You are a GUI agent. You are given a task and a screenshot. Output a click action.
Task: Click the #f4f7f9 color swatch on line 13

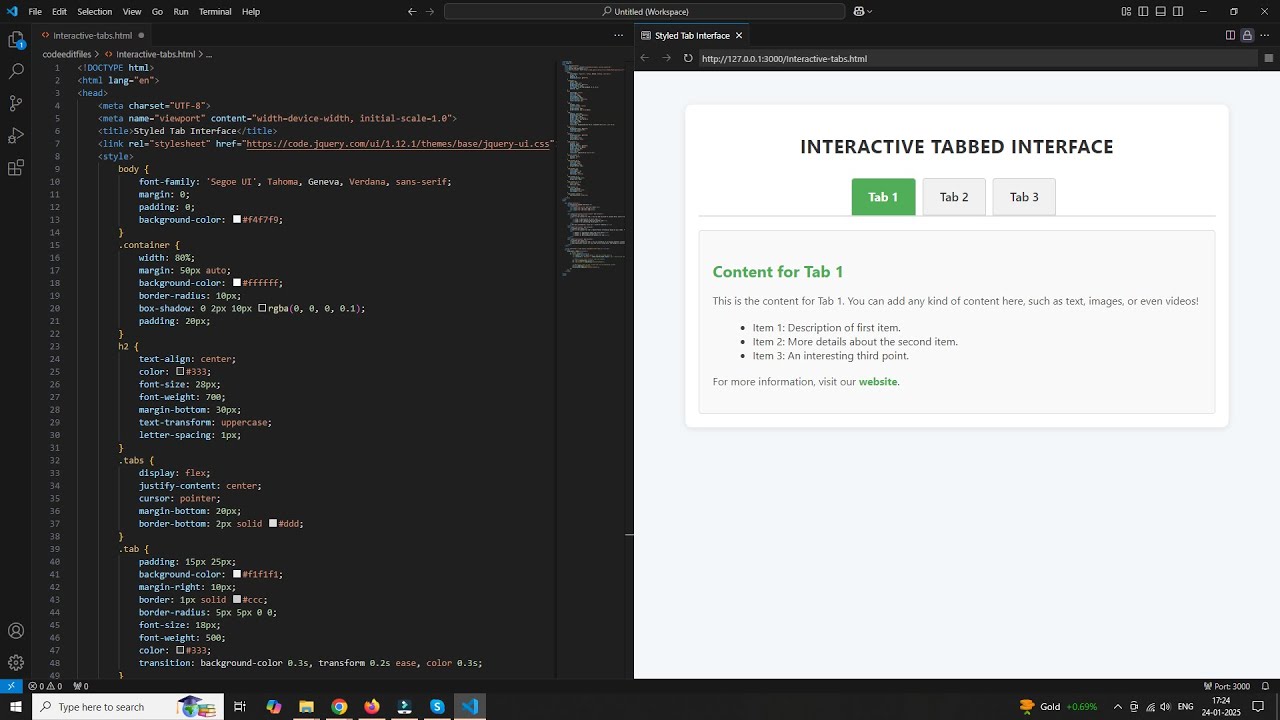tap(237, 219)
